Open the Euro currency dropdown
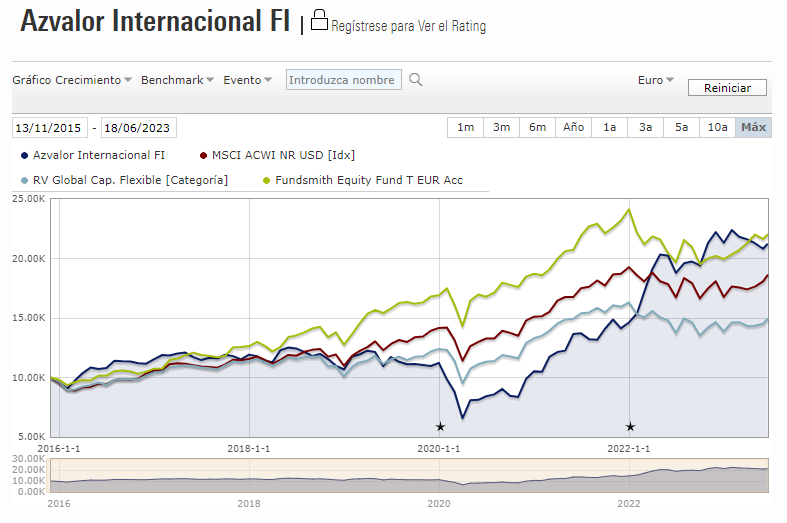This screenshot has width=787, height=523. pyautogui.click(x=655, y=80)
